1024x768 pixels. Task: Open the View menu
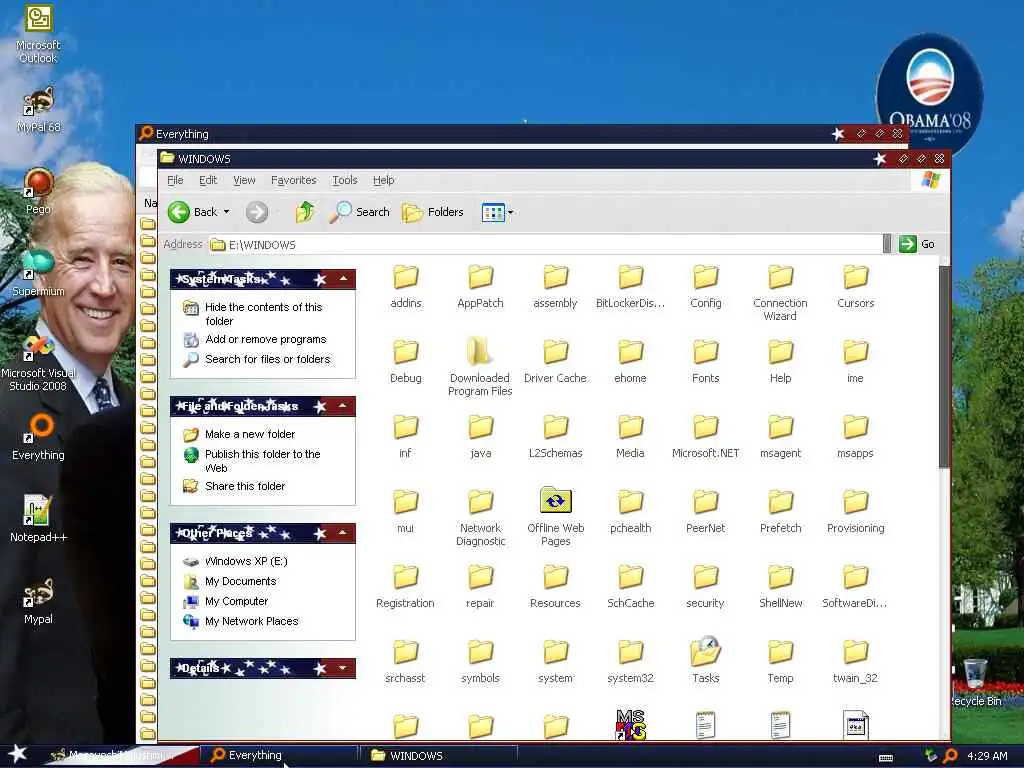pos(244,180)
